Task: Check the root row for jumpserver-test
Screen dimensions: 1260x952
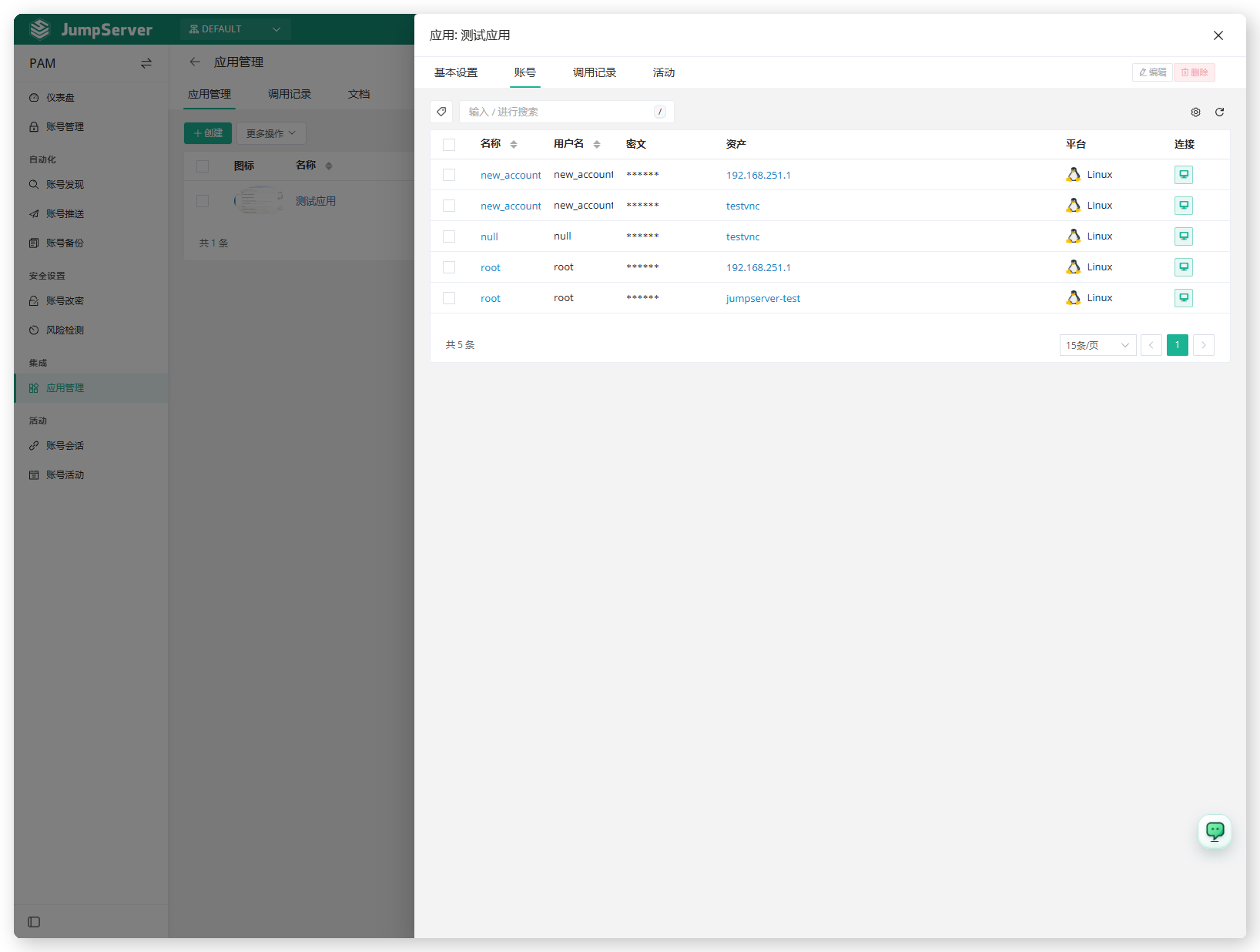Action: [449, 298]
